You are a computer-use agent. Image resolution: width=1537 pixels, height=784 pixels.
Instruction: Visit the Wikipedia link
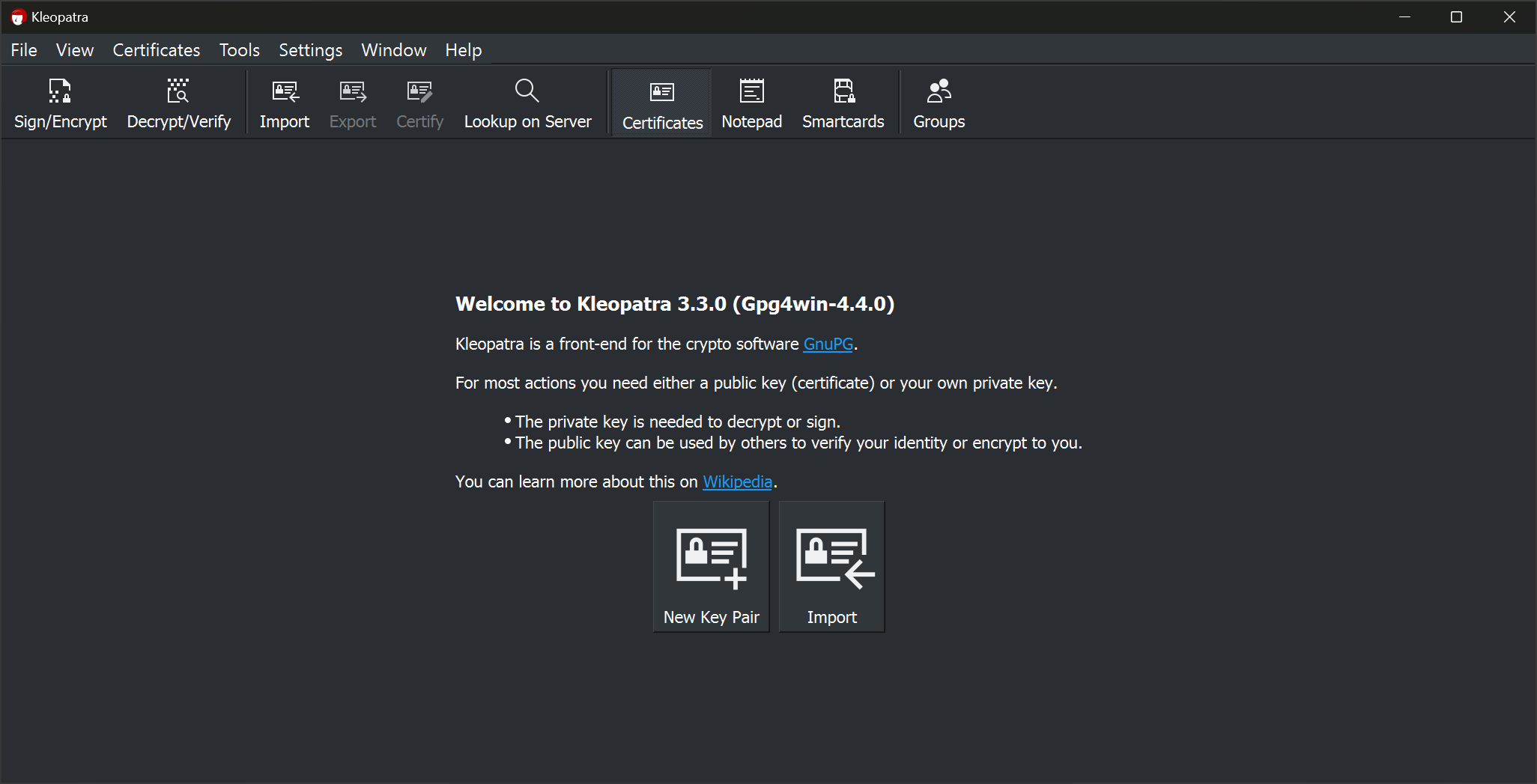[737, 482]
